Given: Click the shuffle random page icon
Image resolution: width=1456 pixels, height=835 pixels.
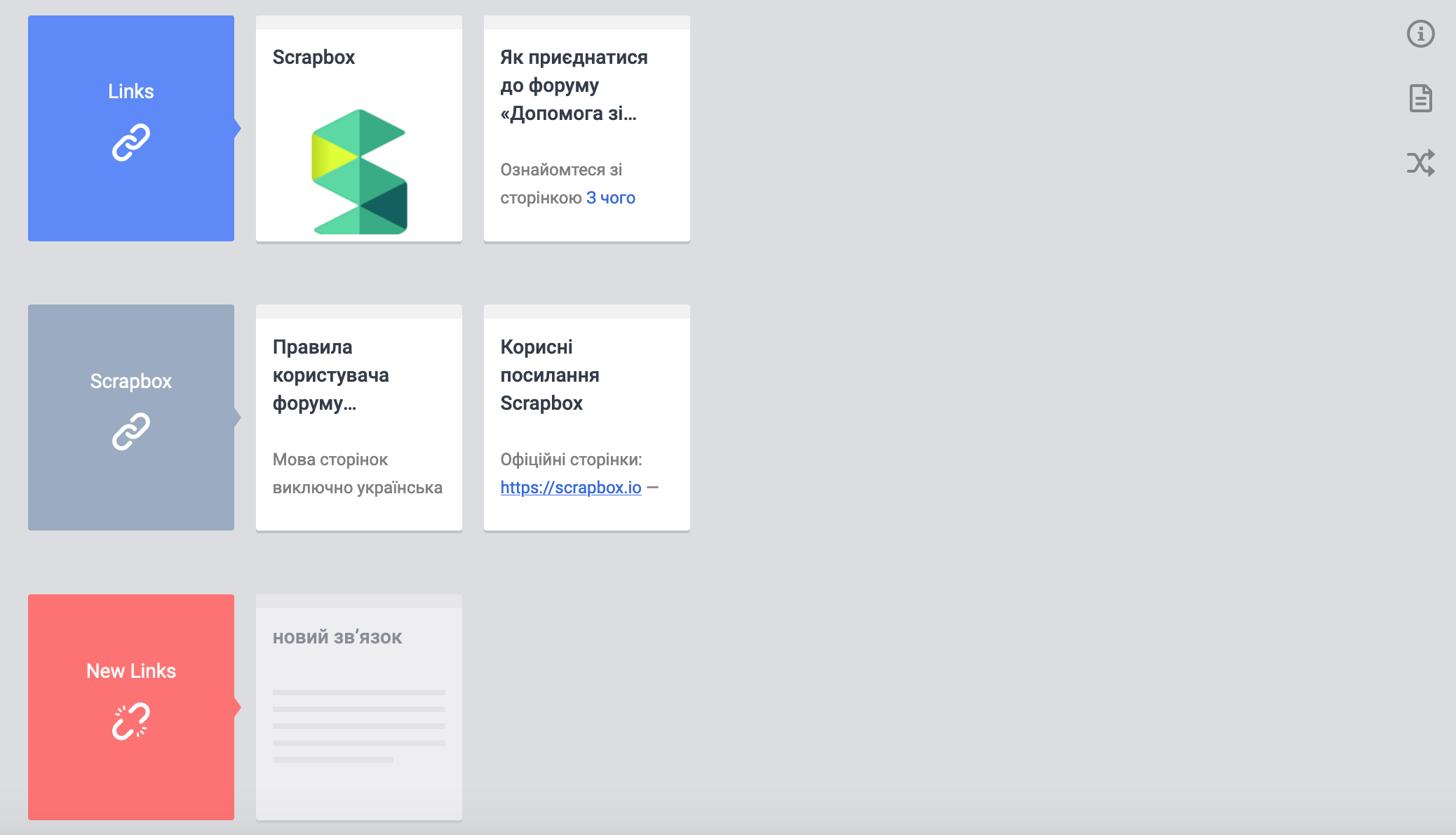Looking at the screenshot, I should (x=1420, y=163).
